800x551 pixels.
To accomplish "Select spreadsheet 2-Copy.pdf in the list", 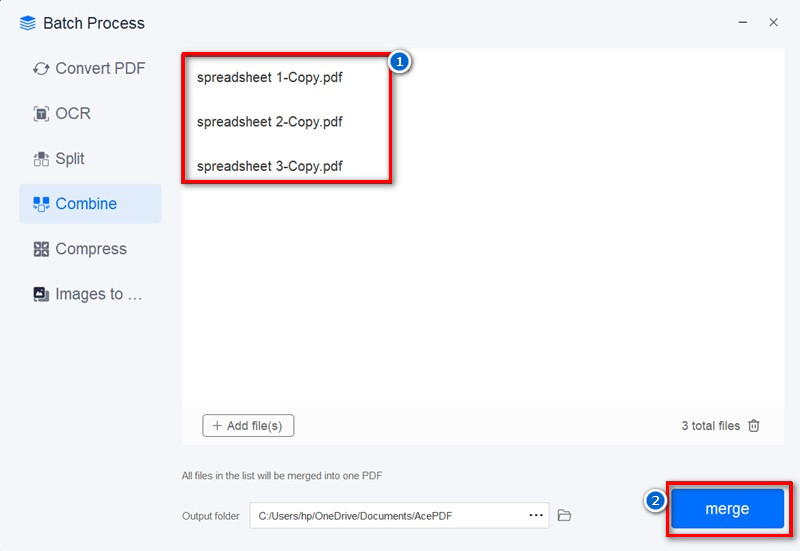I will pos(270,122).
